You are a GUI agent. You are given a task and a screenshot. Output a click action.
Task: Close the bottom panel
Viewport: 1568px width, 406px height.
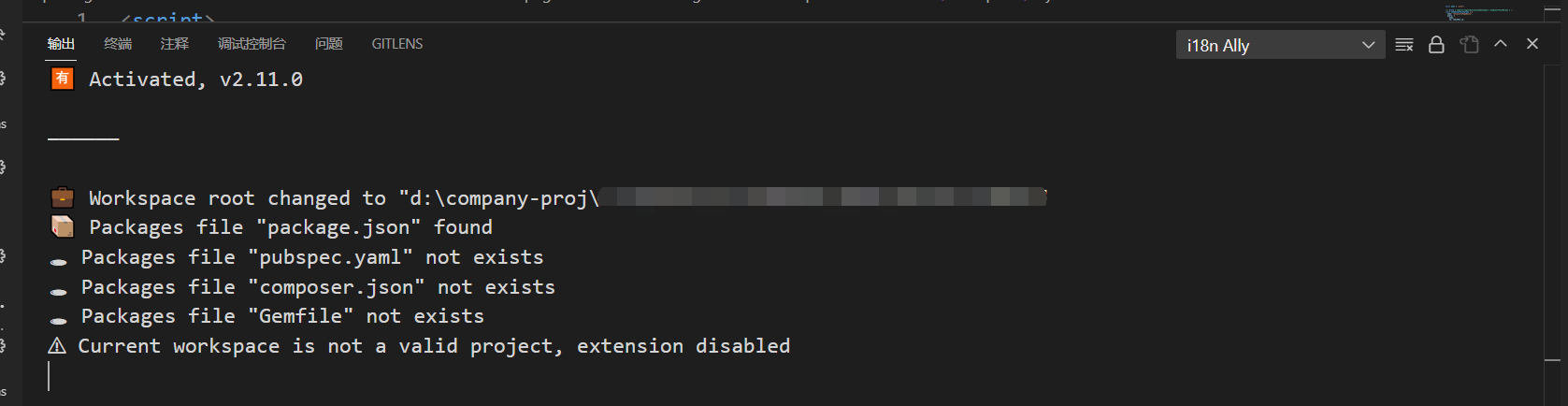tap(1532, 44)
